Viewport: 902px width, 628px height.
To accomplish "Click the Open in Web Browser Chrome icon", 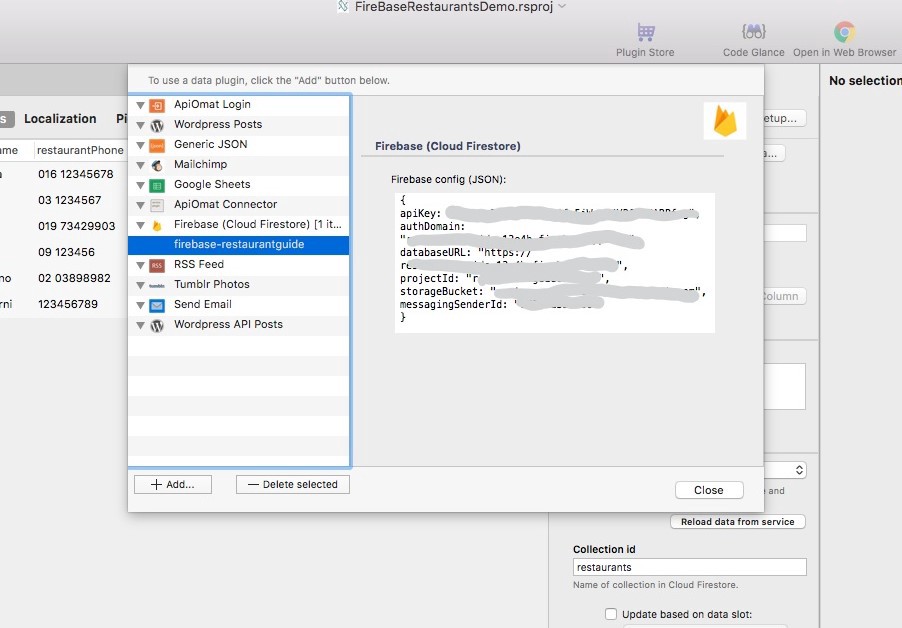I will (x=844, y=32).
